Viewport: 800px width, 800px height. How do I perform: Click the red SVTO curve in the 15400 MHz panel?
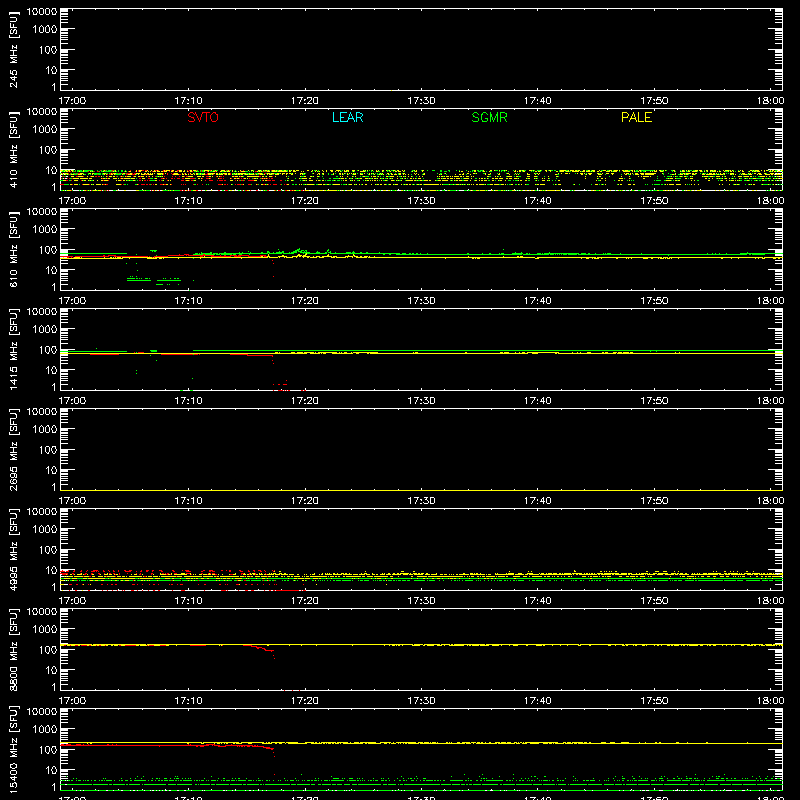click(168, 745)
